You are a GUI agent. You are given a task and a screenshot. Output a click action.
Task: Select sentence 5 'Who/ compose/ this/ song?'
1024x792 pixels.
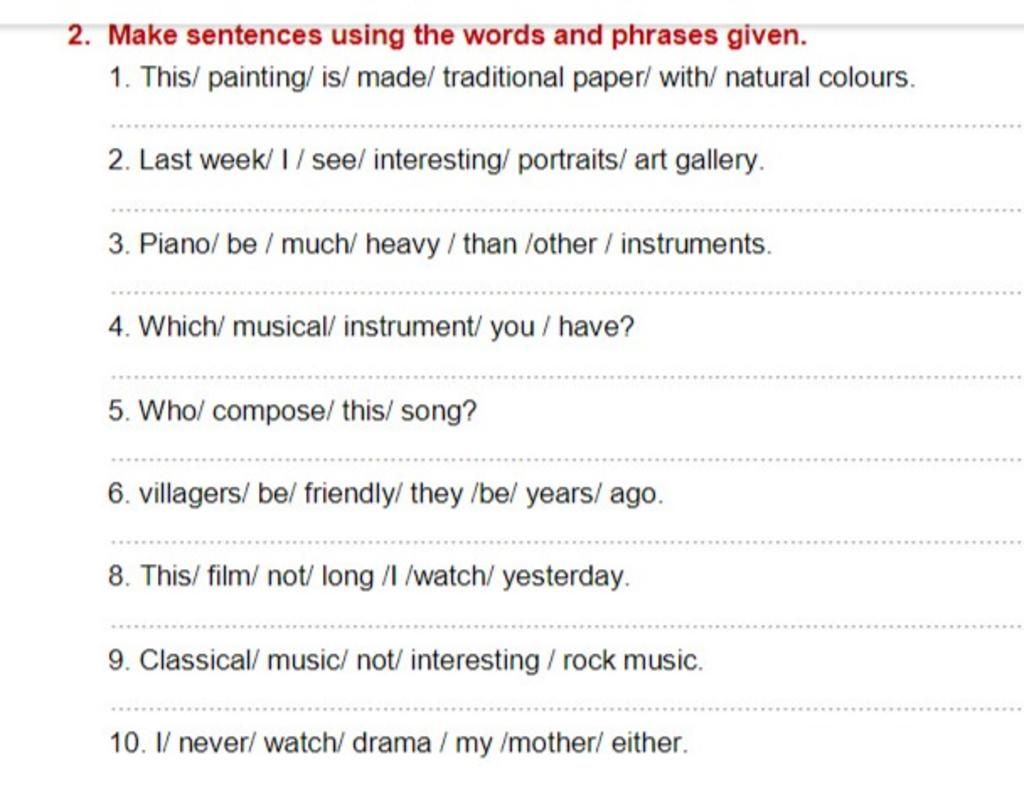293,411
